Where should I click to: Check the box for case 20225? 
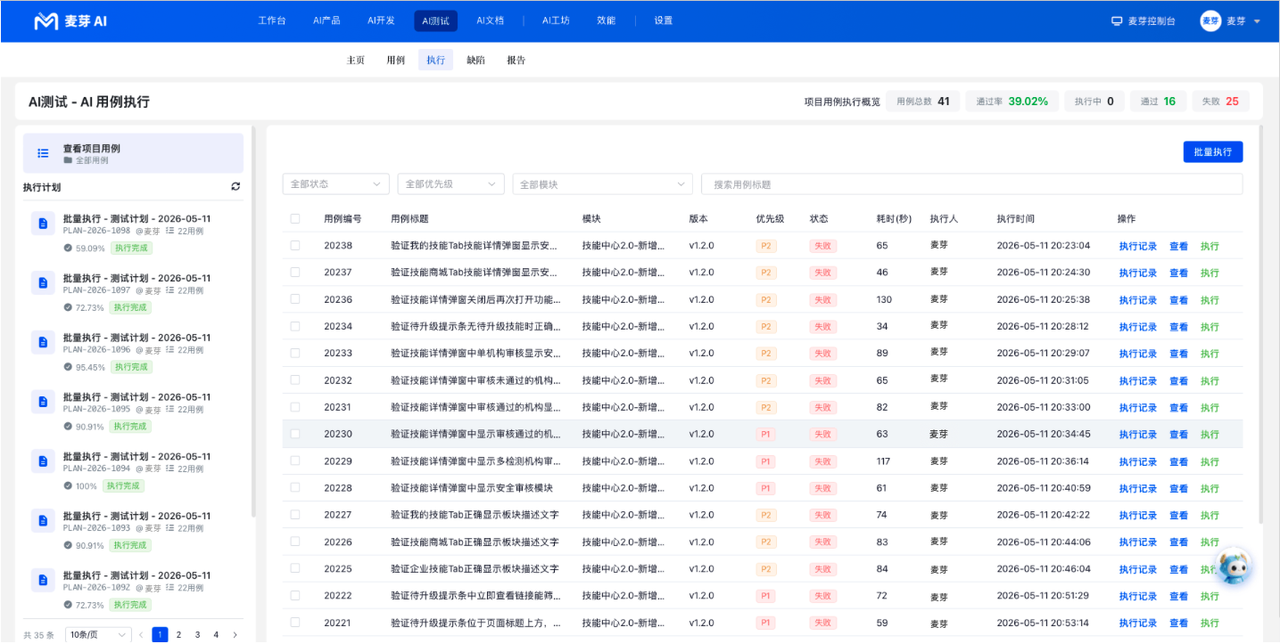point(295,569)
